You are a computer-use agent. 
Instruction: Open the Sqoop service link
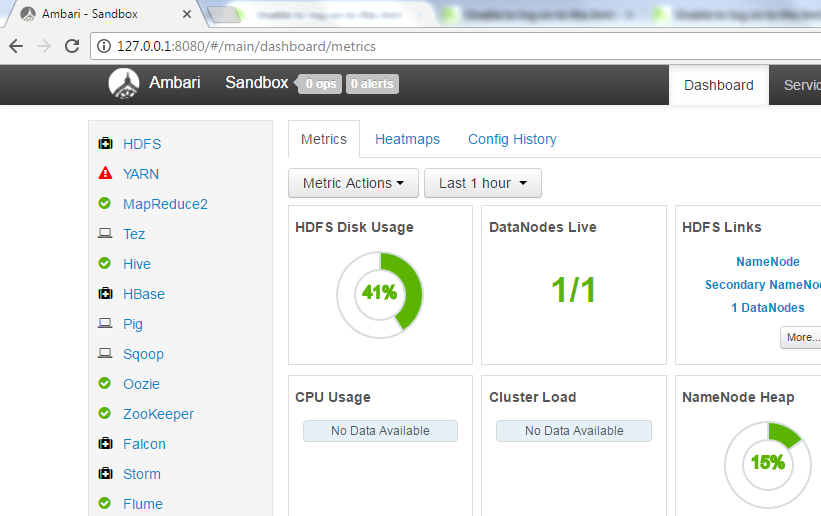click(143, 354)
